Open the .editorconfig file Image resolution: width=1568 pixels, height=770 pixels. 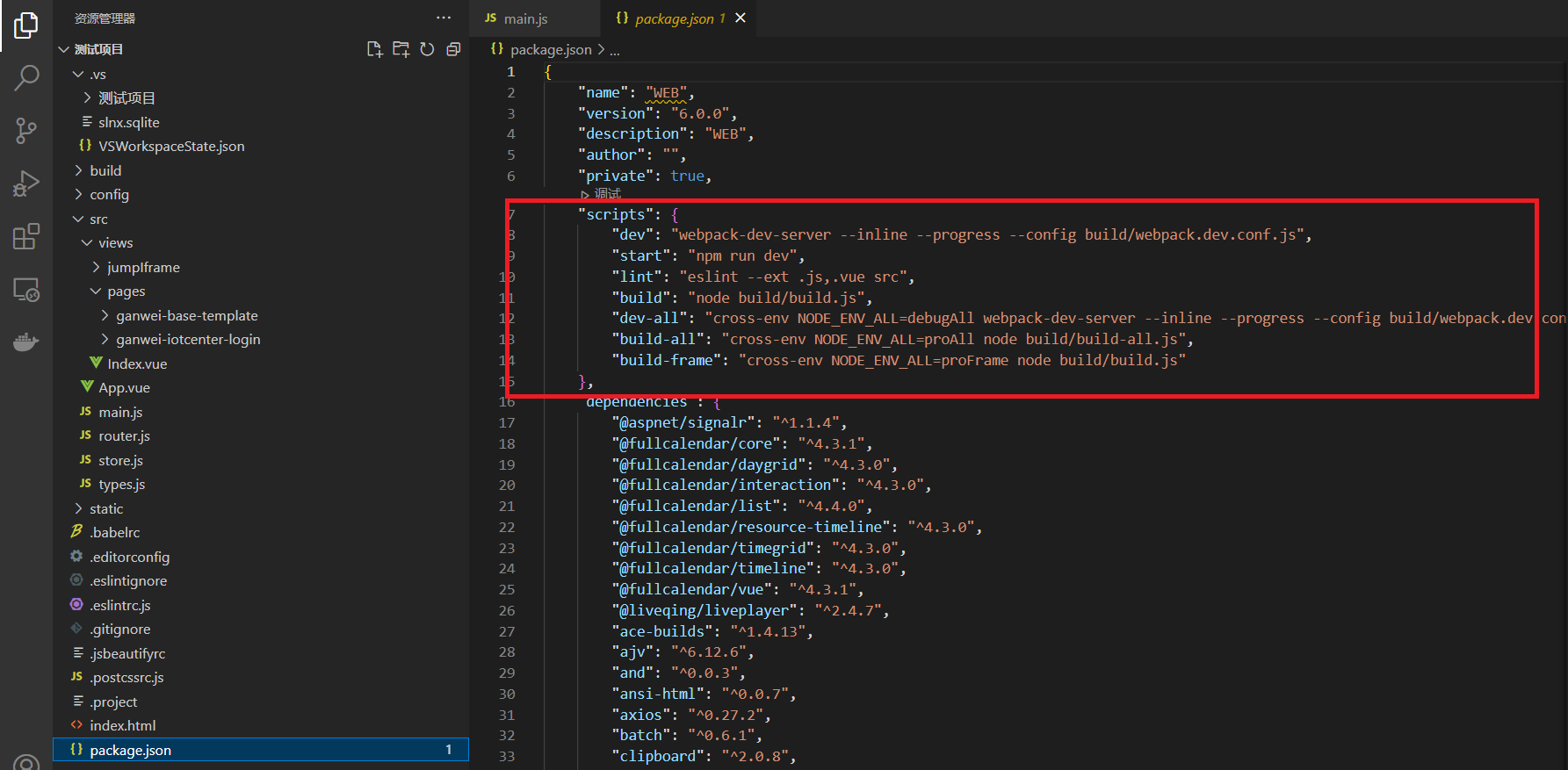(x=261, y=557)
